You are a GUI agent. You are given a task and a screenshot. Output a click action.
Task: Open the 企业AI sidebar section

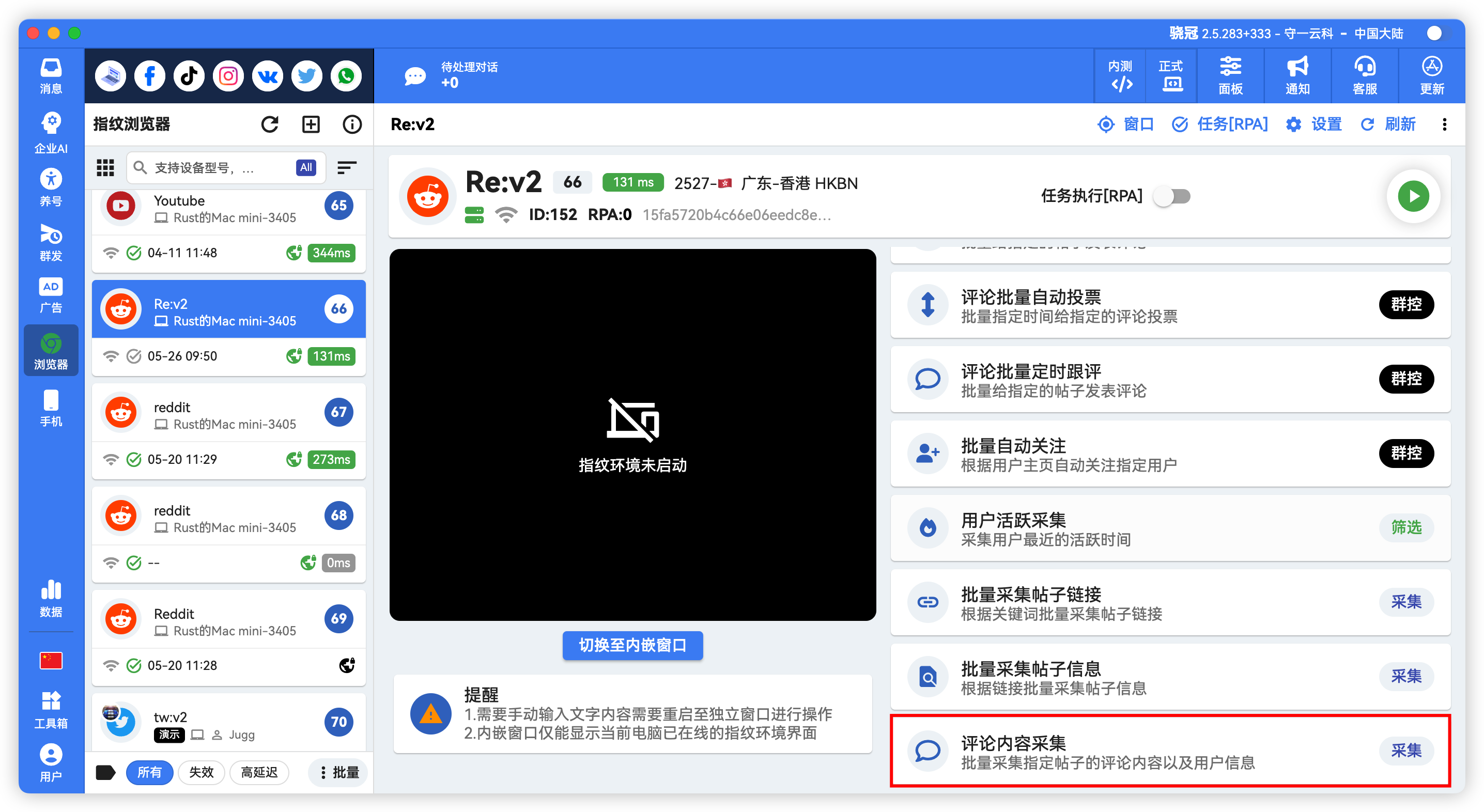pyautogui.click(x=51, y=133)
